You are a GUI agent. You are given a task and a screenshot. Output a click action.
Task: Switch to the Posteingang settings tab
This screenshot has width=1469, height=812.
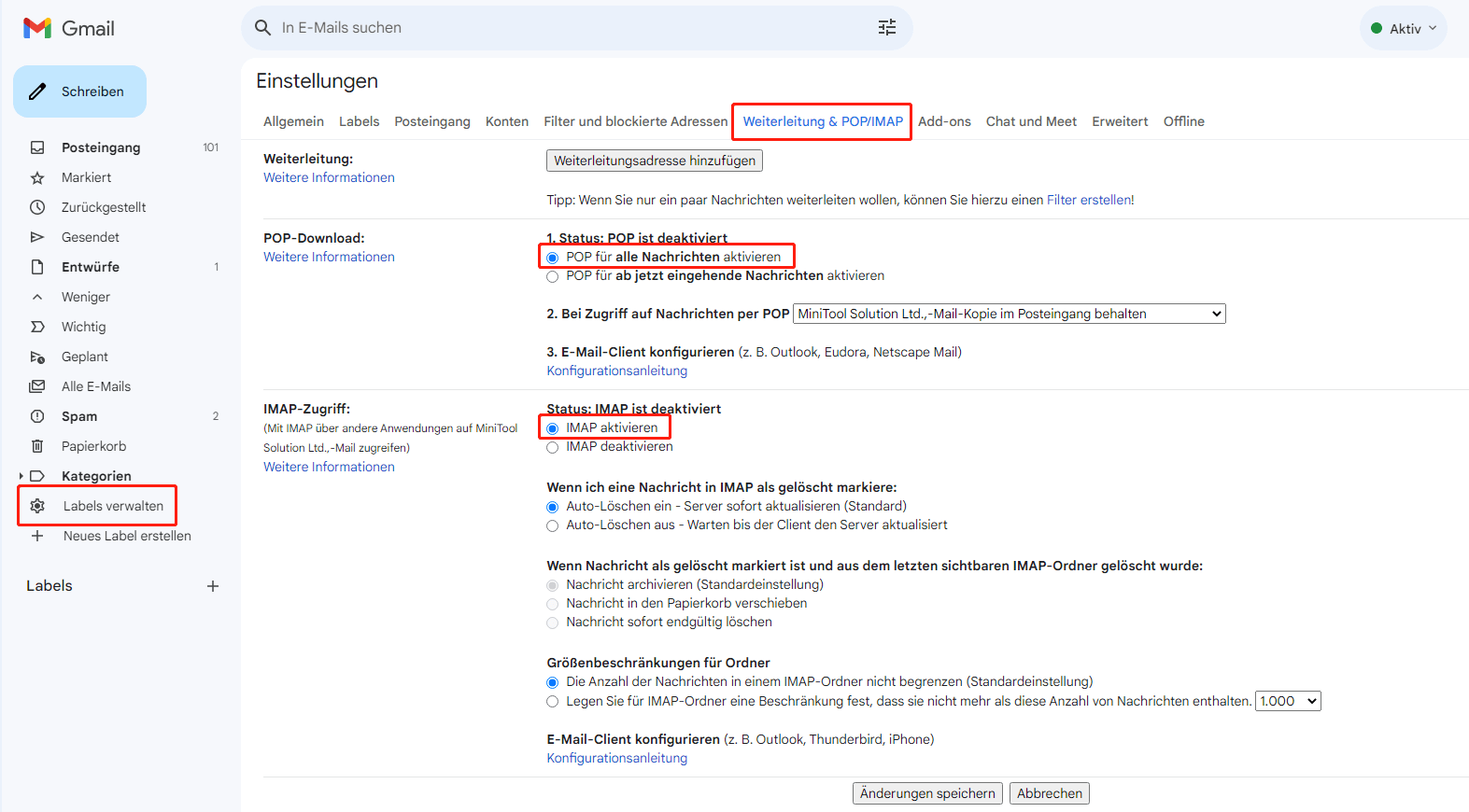point(432,121)
